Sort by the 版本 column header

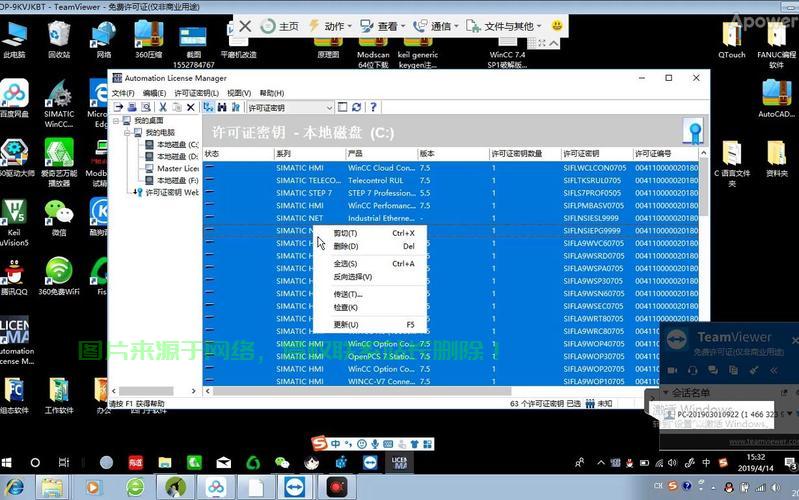[453, 153]
